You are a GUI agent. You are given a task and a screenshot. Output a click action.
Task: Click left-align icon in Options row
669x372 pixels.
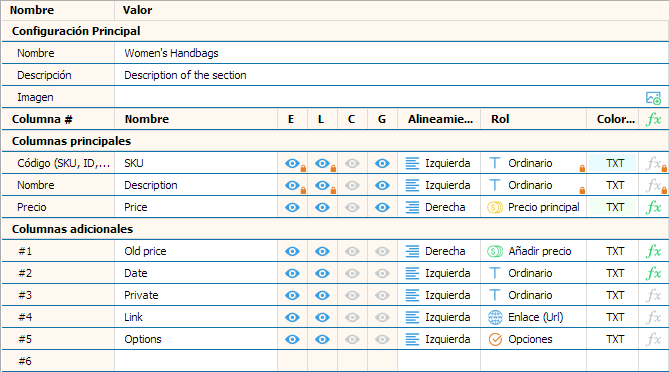pyautogui.click(x=412, y=339)
